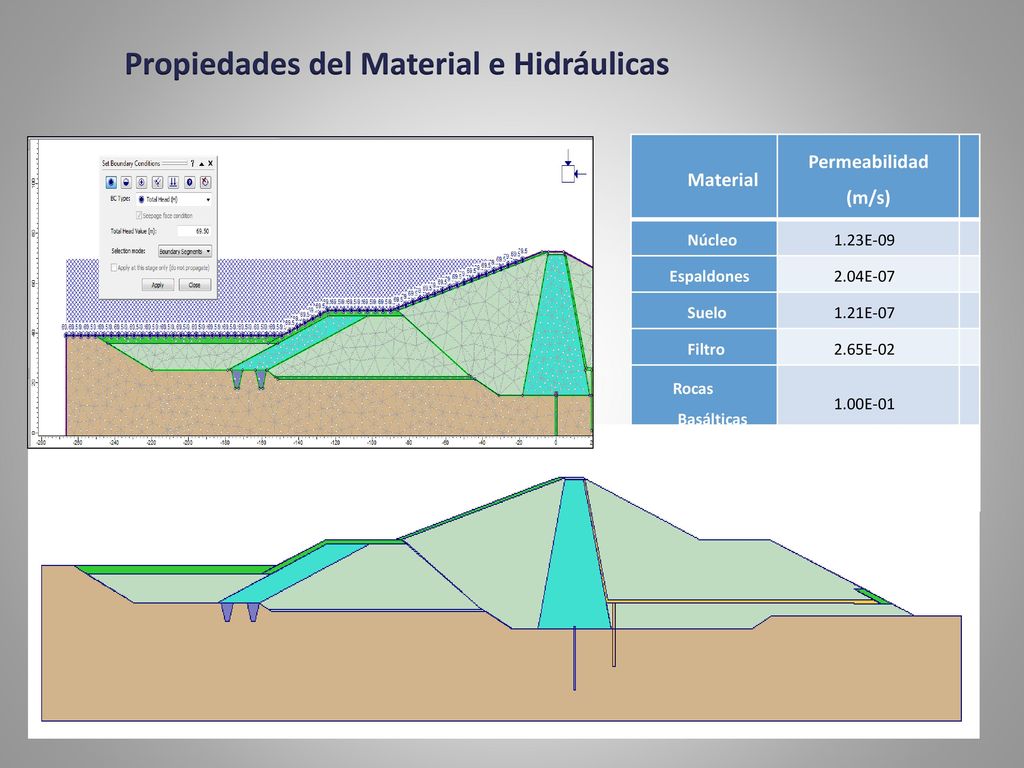Viewport: 1024px width, 768px height.
Task: Open help in Set Boundary Conditions dialog
Action: (192, 163)
